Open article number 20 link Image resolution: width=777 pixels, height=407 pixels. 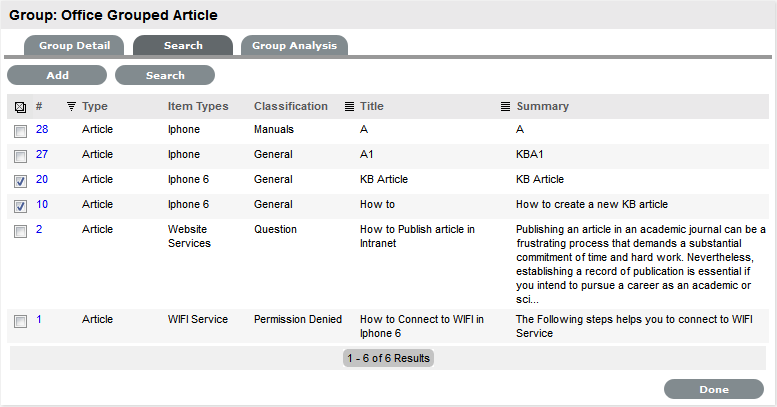[42, 180]
